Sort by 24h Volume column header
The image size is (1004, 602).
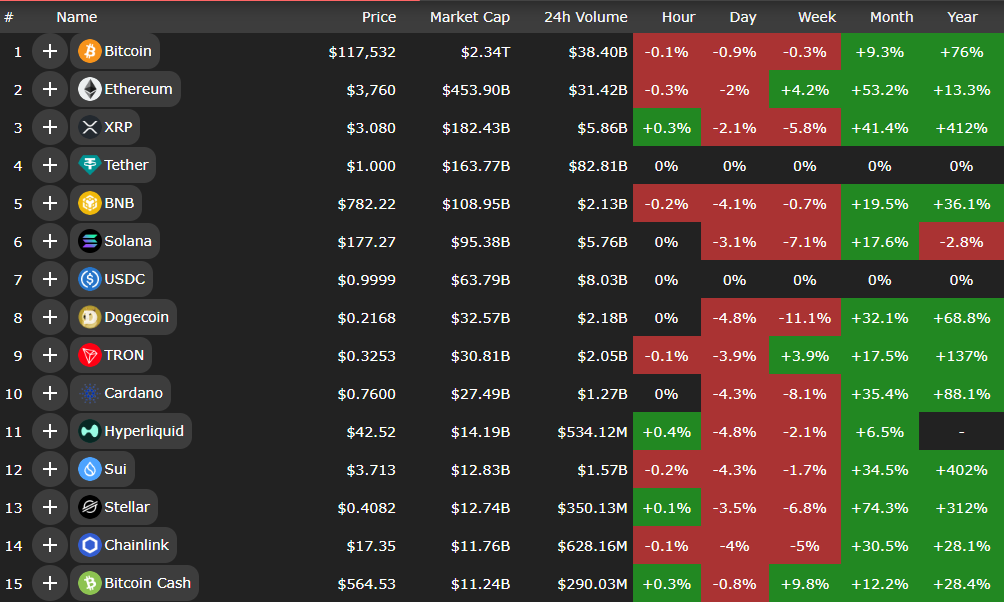pyautogui.click(x=585, y=17)
